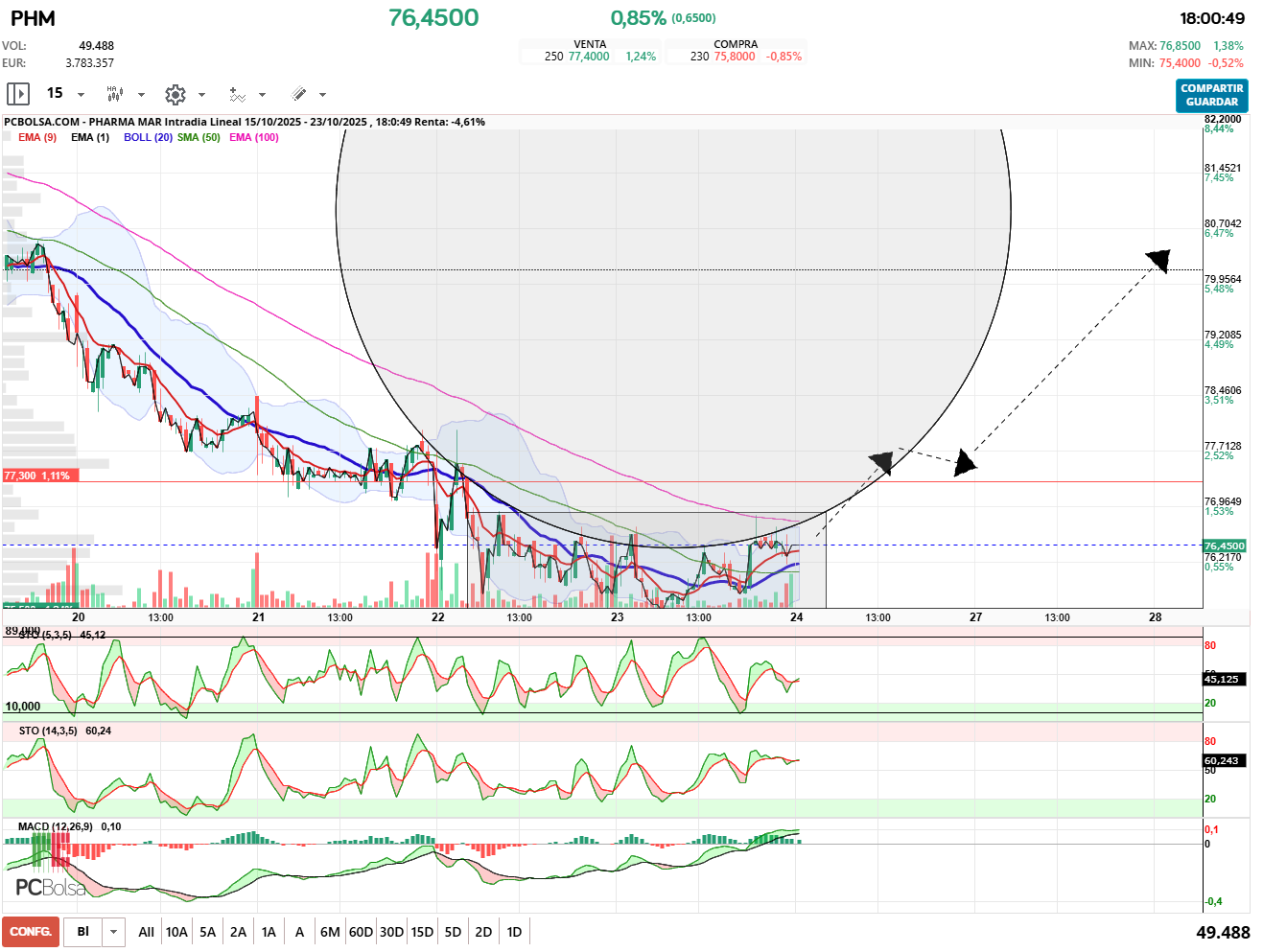
Task: Click the side panel expand icon
Action: pos(18,94)
